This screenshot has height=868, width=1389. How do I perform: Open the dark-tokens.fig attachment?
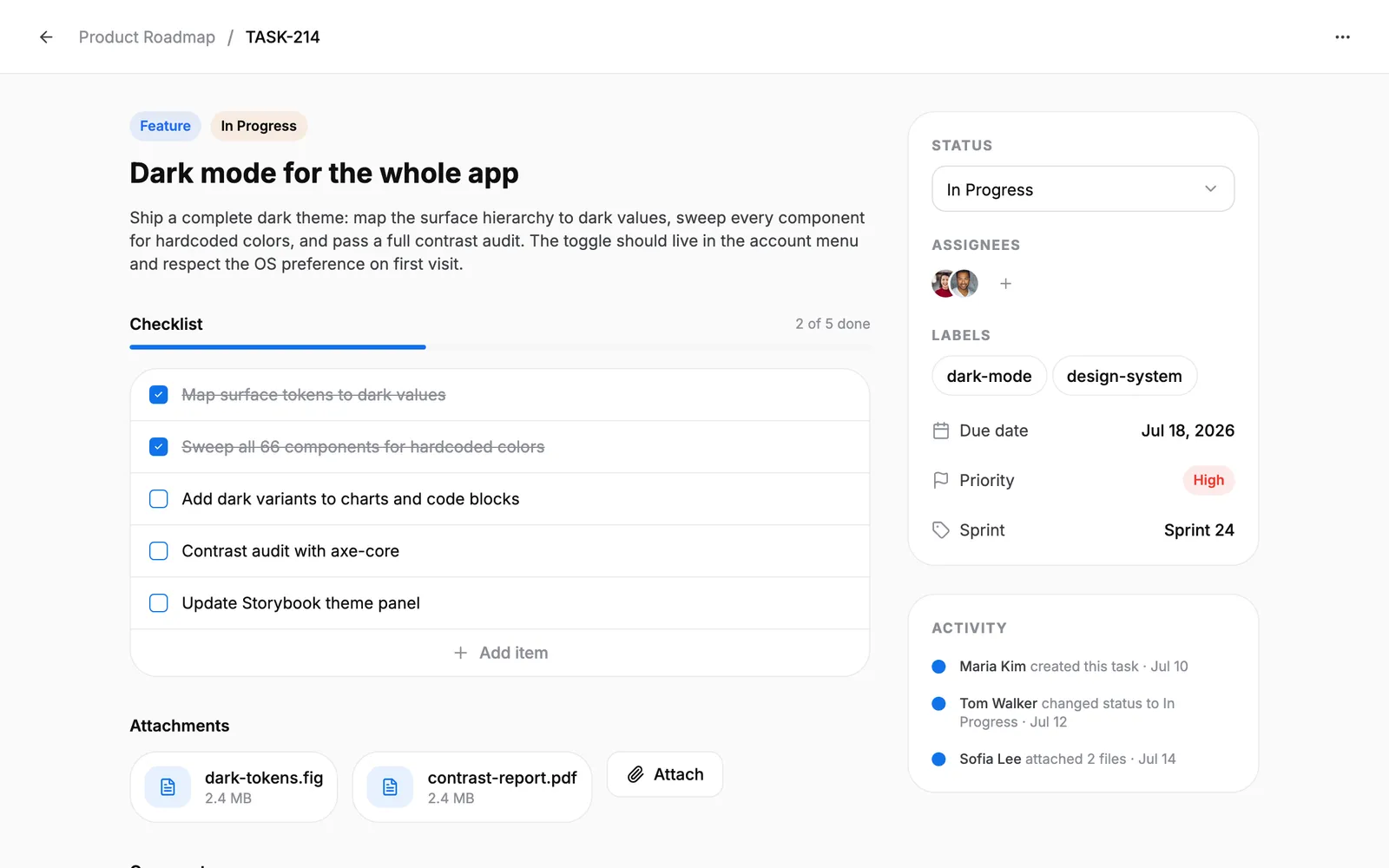tap(234, 787)
